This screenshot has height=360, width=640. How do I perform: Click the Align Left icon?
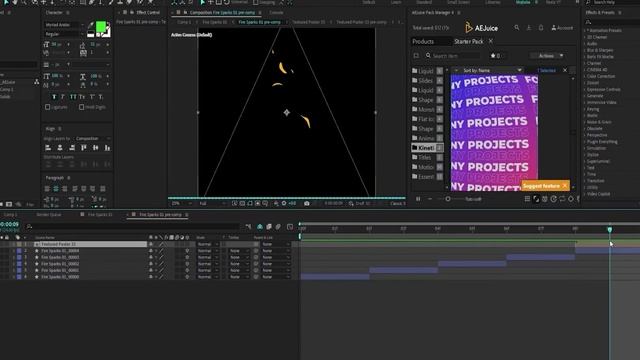48,148
